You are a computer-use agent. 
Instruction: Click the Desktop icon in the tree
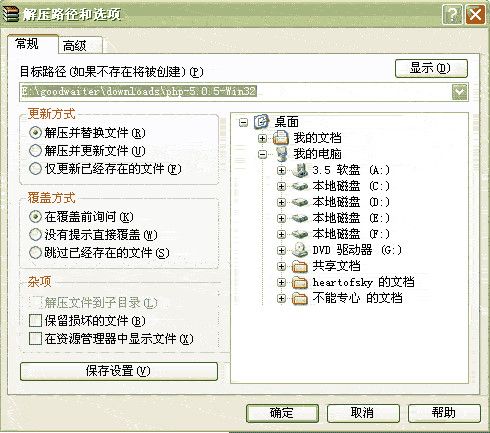pyautogui.click(x=262, y=122)
